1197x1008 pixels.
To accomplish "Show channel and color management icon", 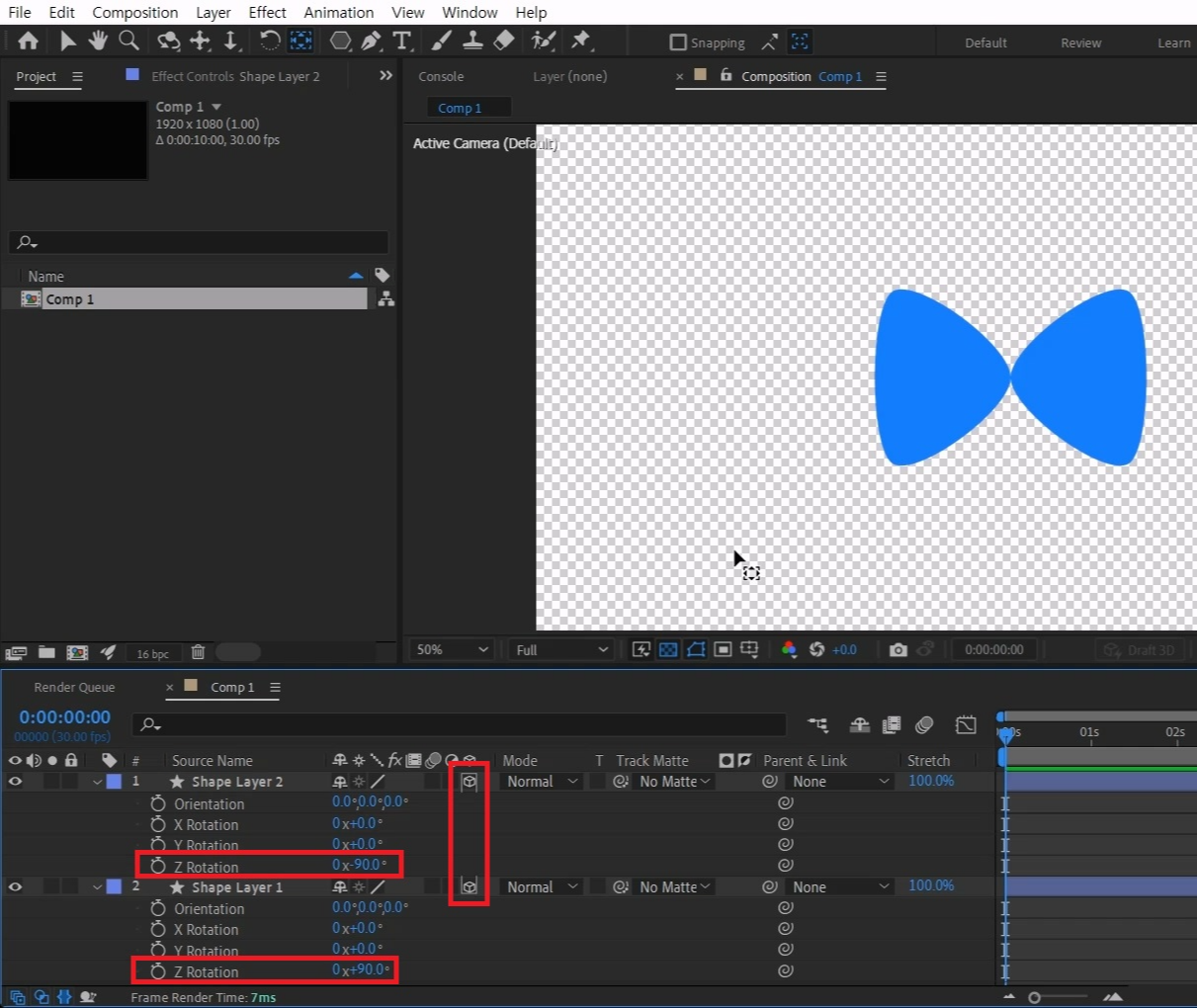I will pos(789,649).
